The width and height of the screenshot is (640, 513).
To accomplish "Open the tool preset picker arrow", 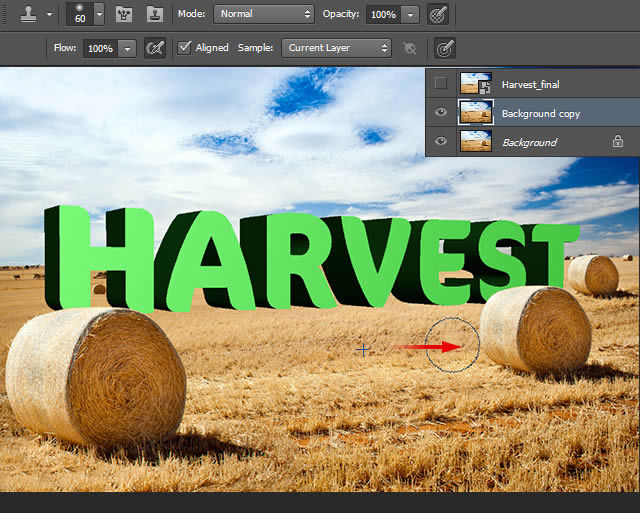I will coord(49,15).
